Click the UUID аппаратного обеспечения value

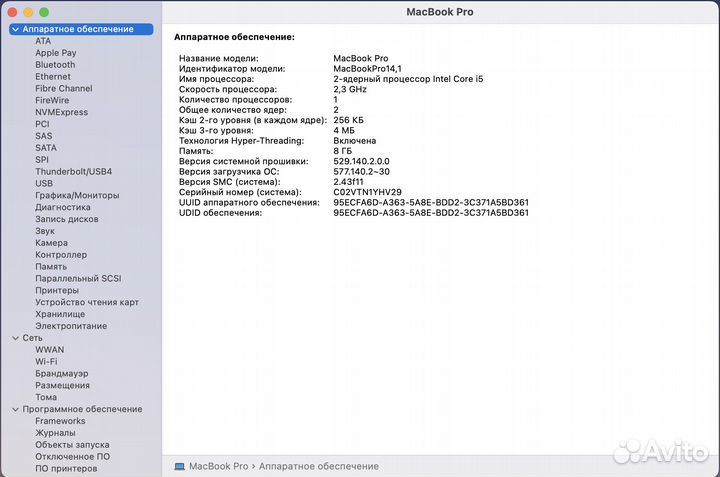click(431, 202)
